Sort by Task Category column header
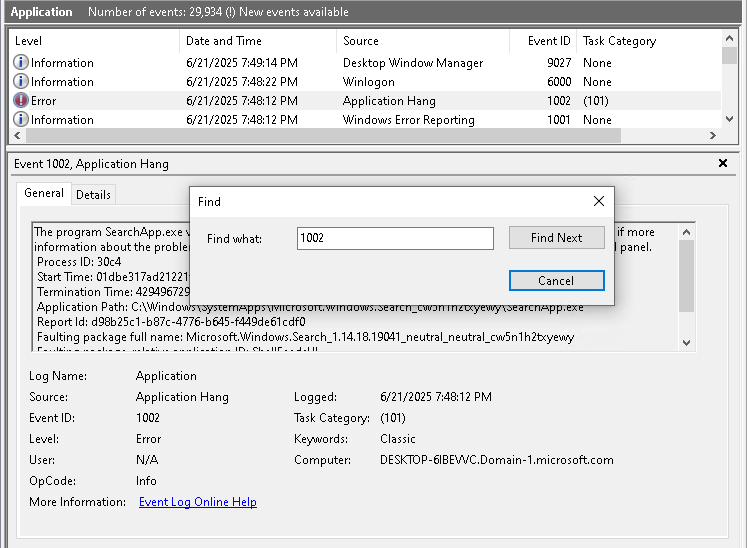Screen dimensions: 747x548 click(650, 41)
